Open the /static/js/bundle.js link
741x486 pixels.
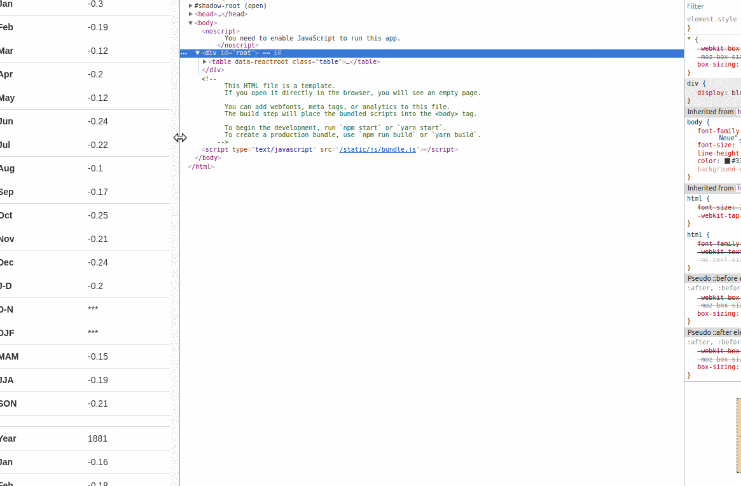click(377, 149)
